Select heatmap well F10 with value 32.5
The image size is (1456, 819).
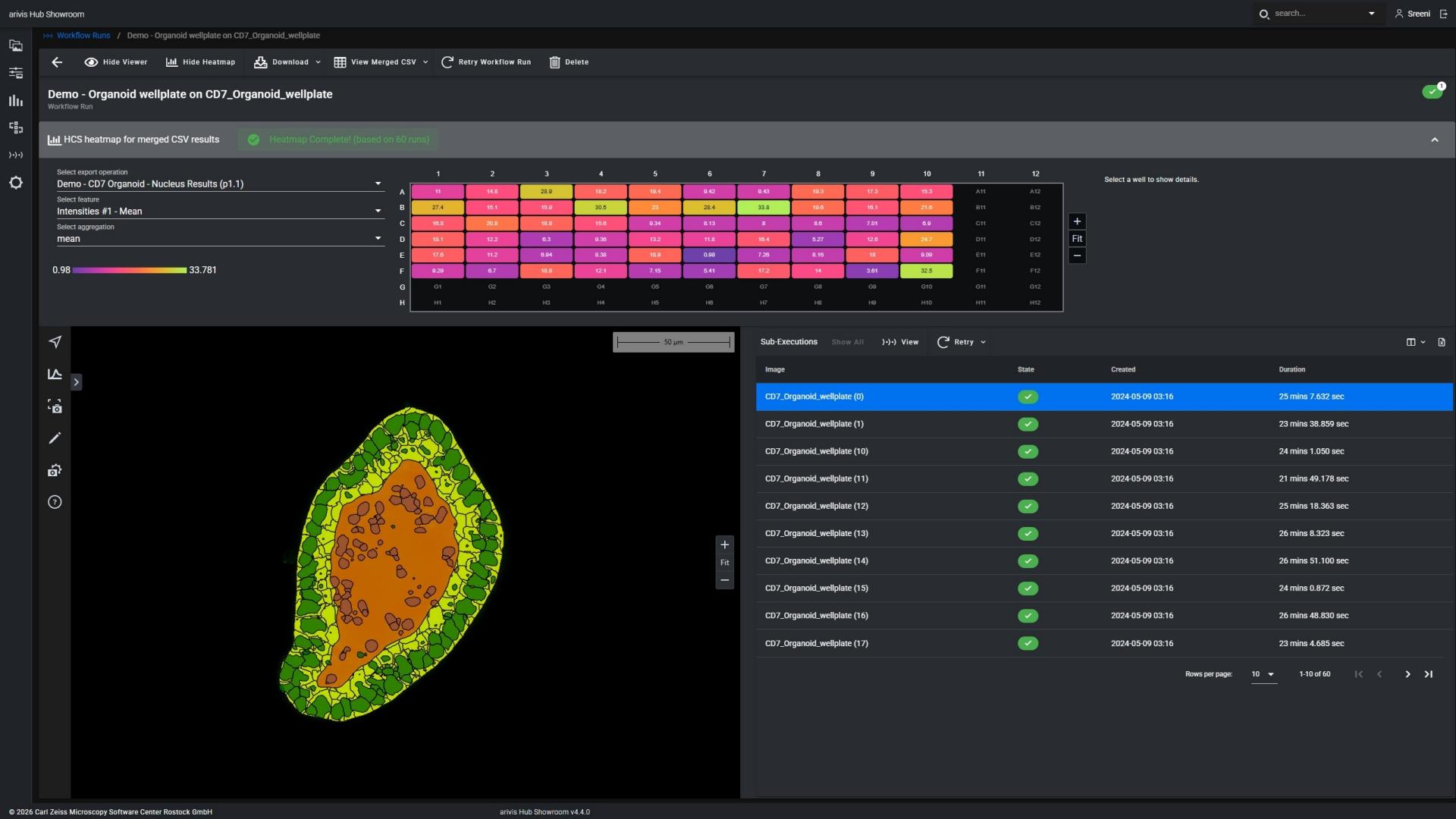coord(927,271)
